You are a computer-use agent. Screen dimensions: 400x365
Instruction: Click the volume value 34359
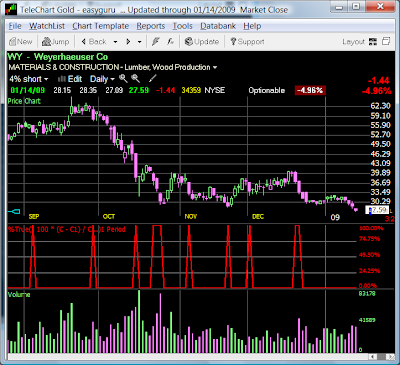[191, 90]
